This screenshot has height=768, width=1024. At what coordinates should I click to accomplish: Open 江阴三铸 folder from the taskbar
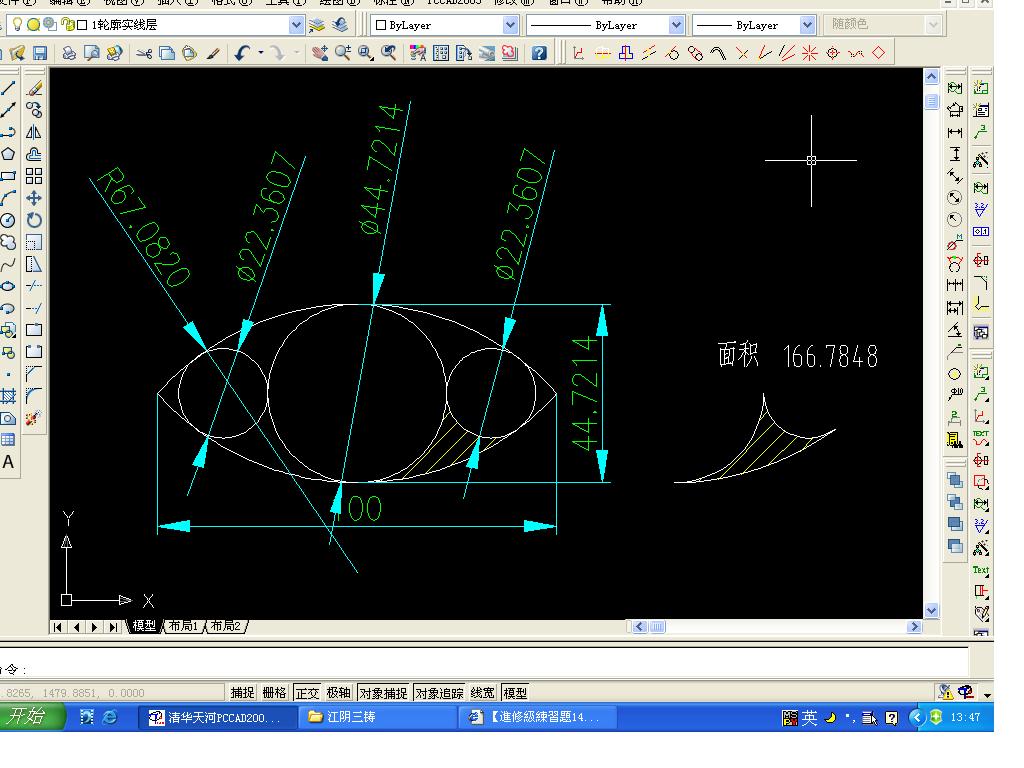(x=377, y=717)
